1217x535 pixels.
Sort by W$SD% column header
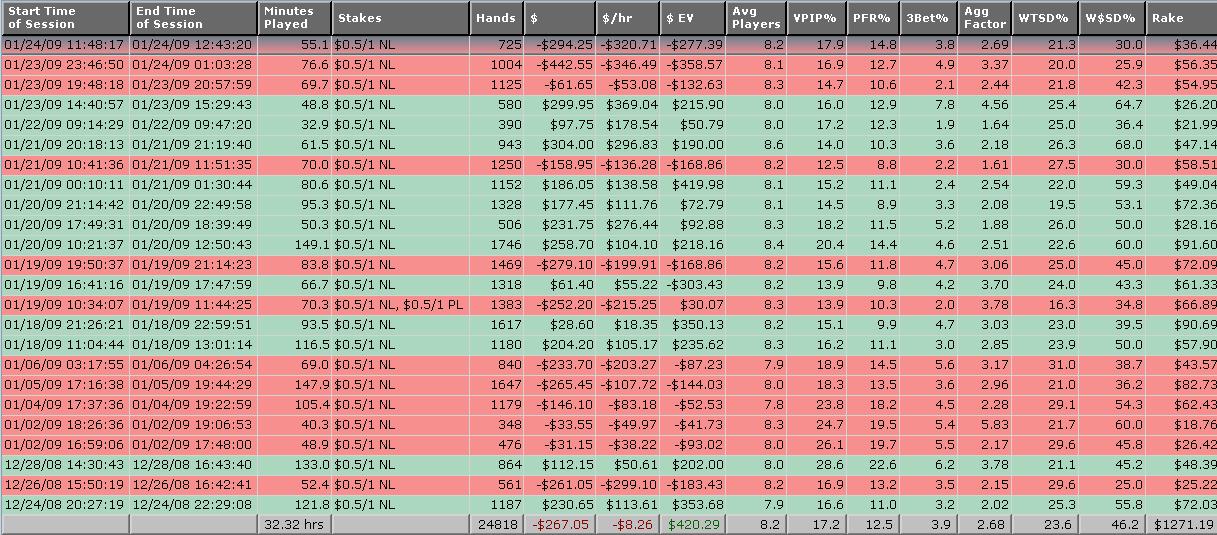click(1113, 17)
